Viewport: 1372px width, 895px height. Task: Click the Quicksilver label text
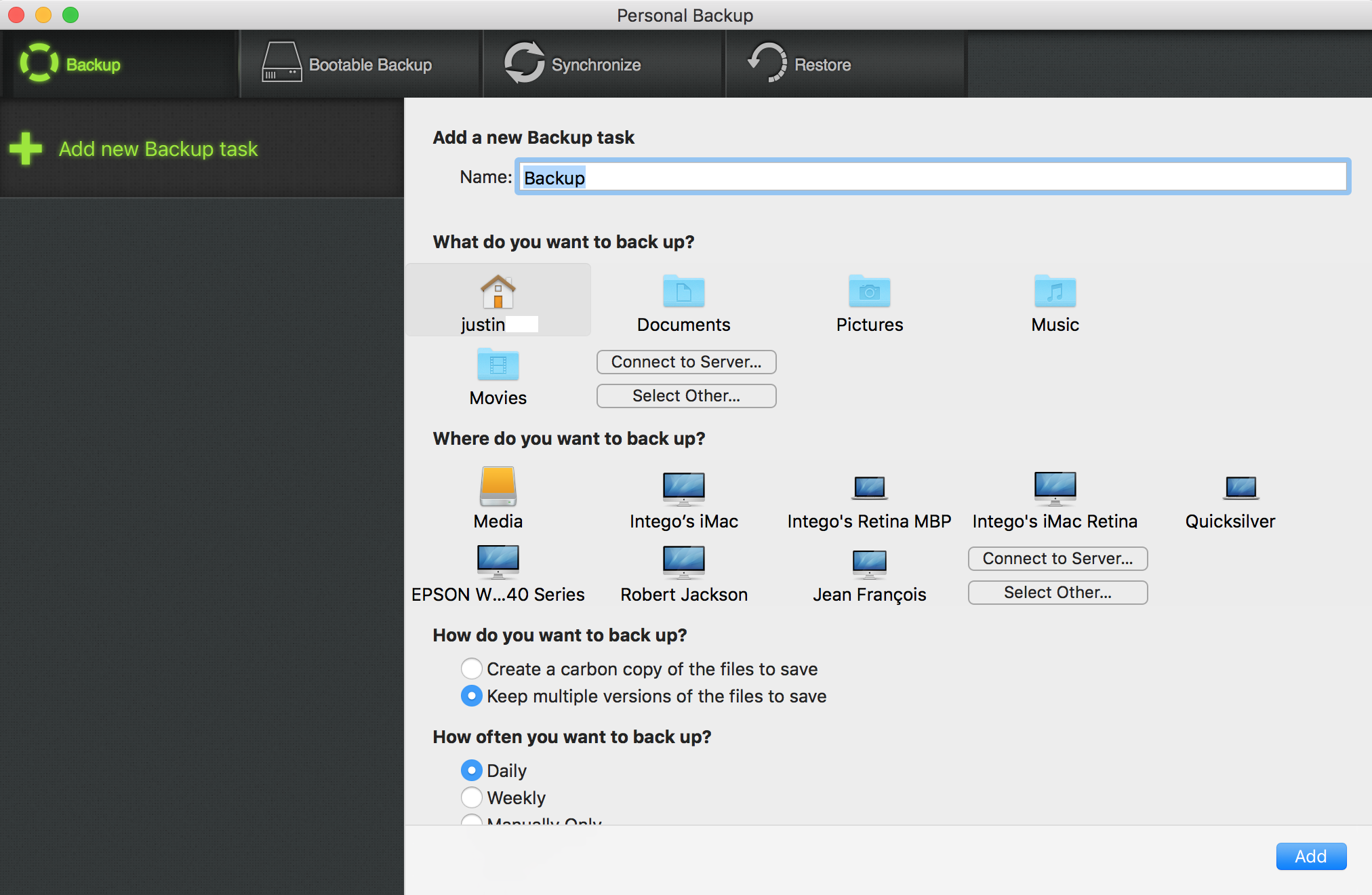(x=1230, y=521)
